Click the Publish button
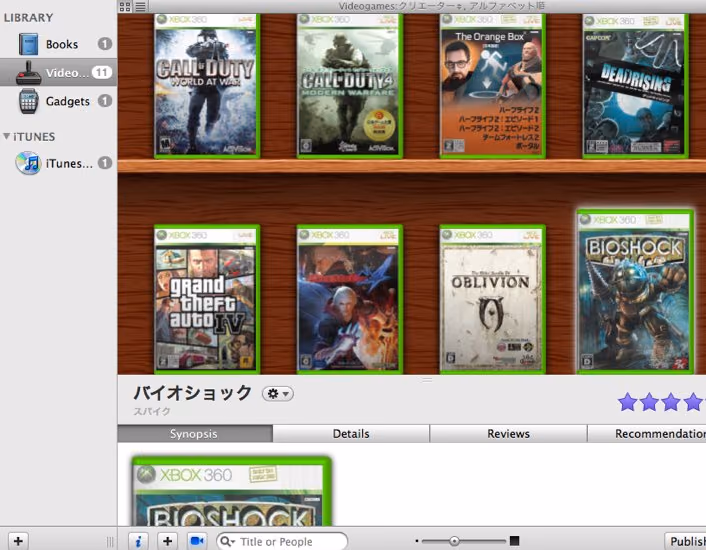706x550 pixels. (x=685, y=541)
